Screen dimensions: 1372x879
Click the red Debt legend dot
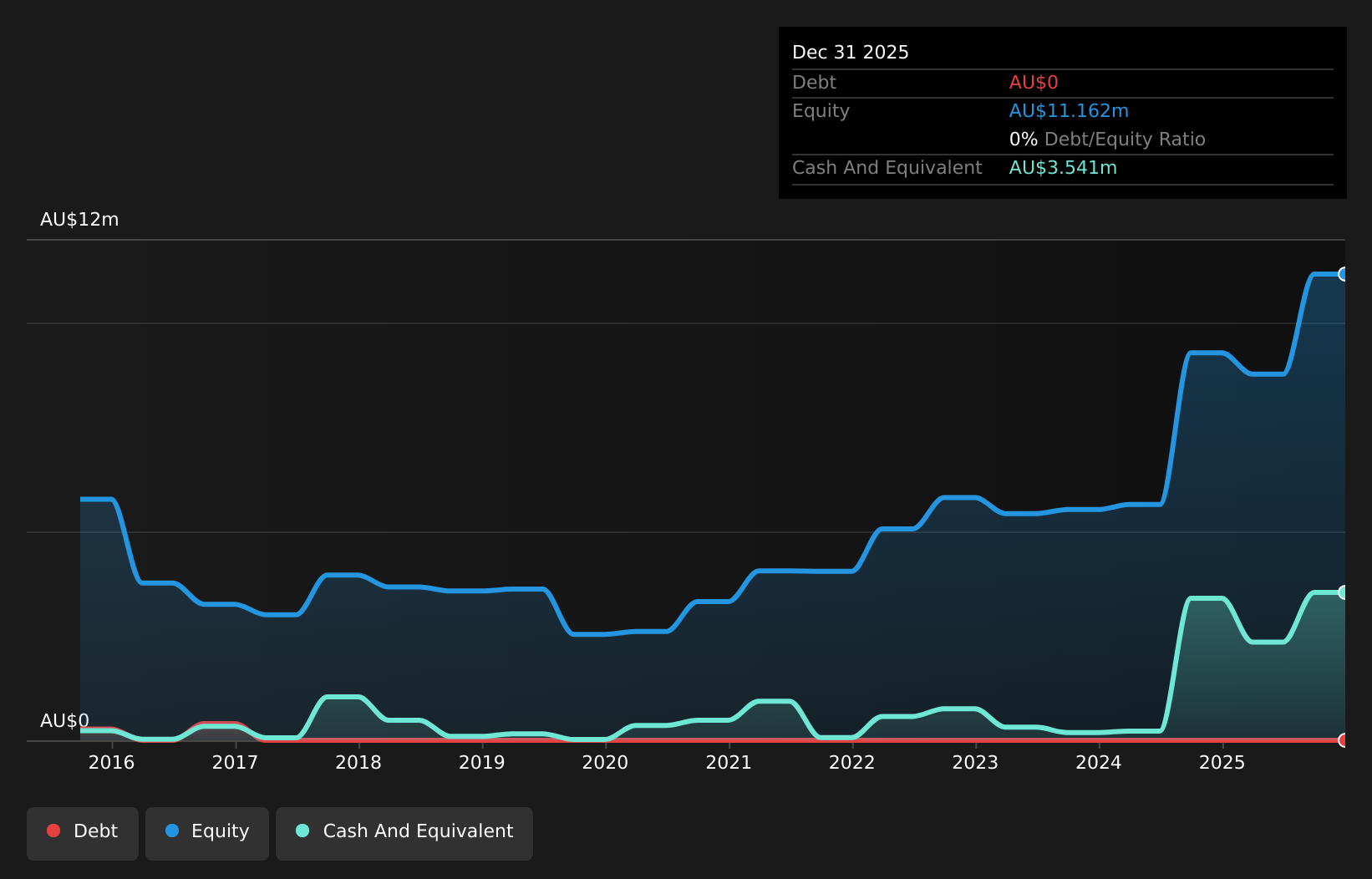coord(53,831)
